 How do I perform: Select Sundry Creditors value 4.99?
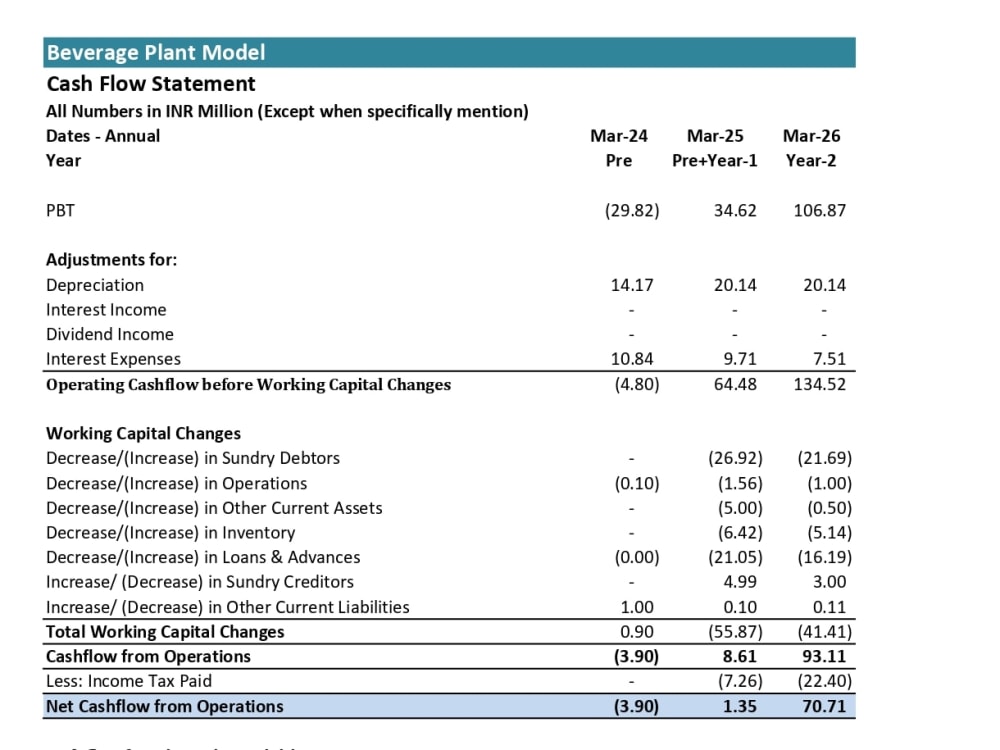[740, 582]
